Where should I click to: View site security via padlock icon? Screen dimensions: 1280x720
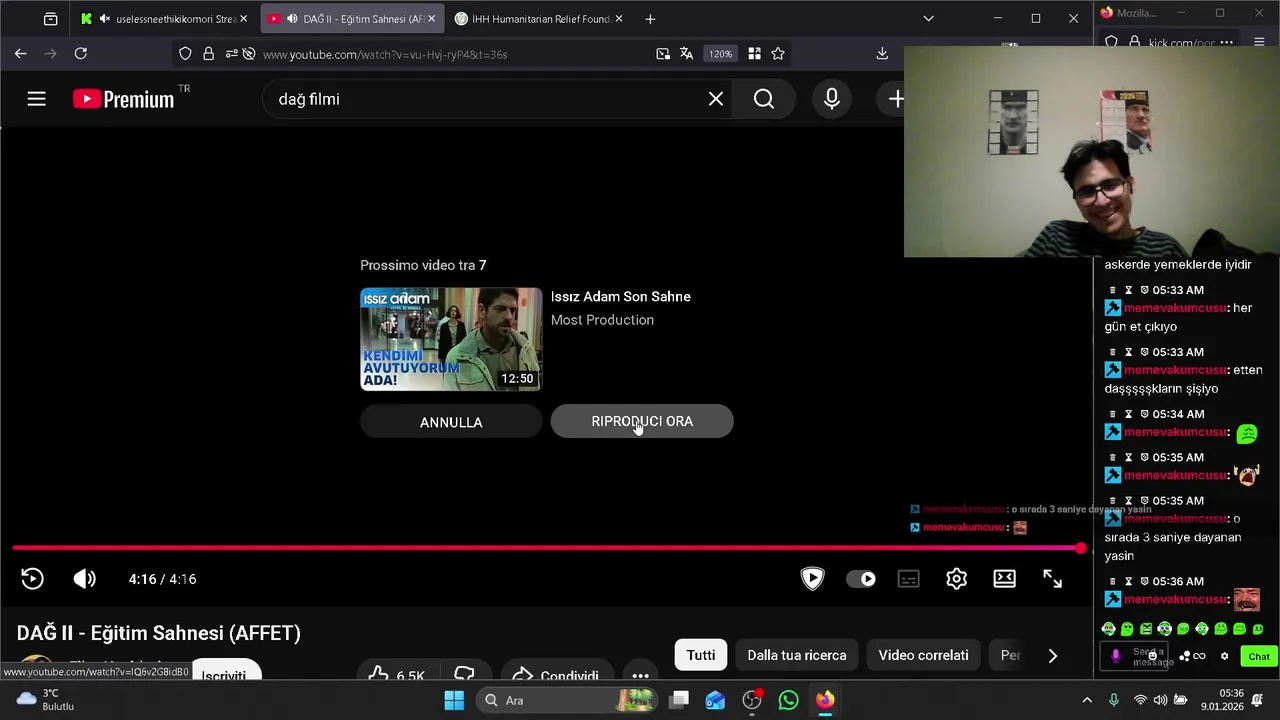[208, 54]
